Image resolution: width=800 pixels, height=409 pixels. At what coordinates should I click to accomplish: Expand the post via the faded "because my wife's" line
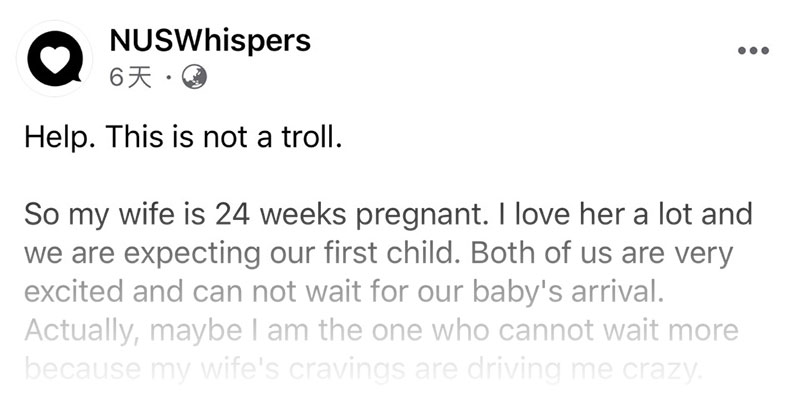(x=361, y=370)
